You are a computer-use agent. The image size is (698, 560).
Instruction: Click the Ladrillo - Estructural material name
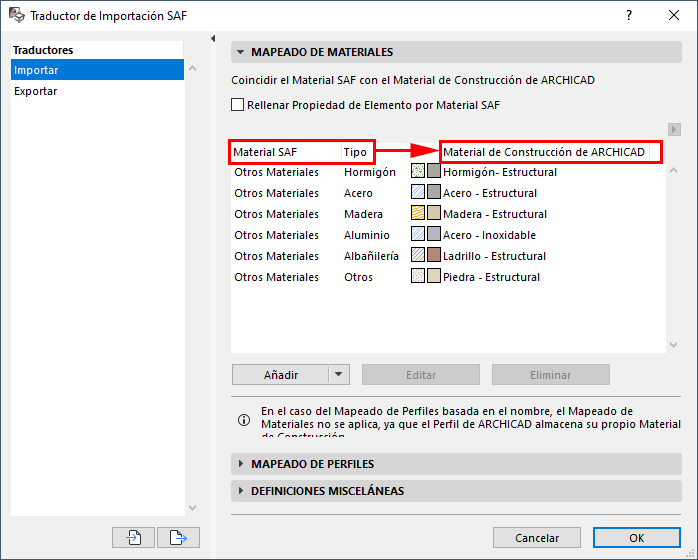(494, 256)
